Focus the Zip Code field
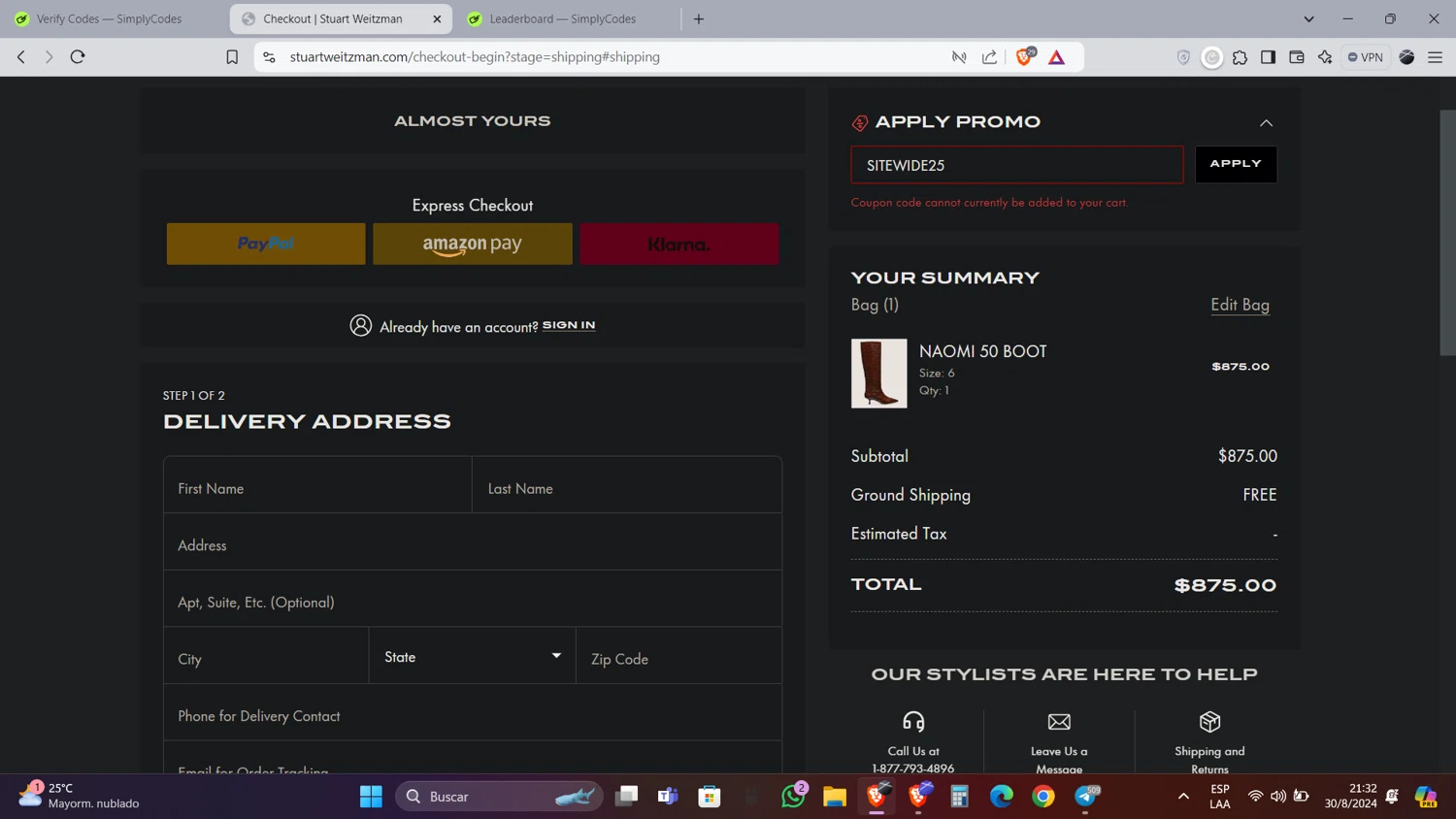 click(x=679, y=656)
